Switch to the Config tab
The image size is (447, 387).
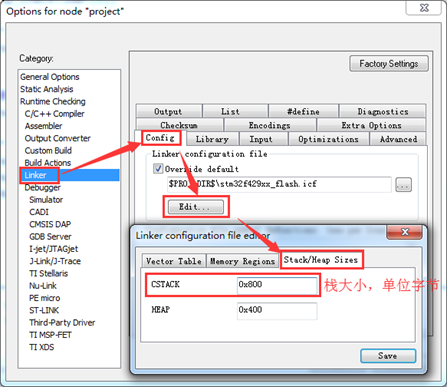tap(160, 138)
